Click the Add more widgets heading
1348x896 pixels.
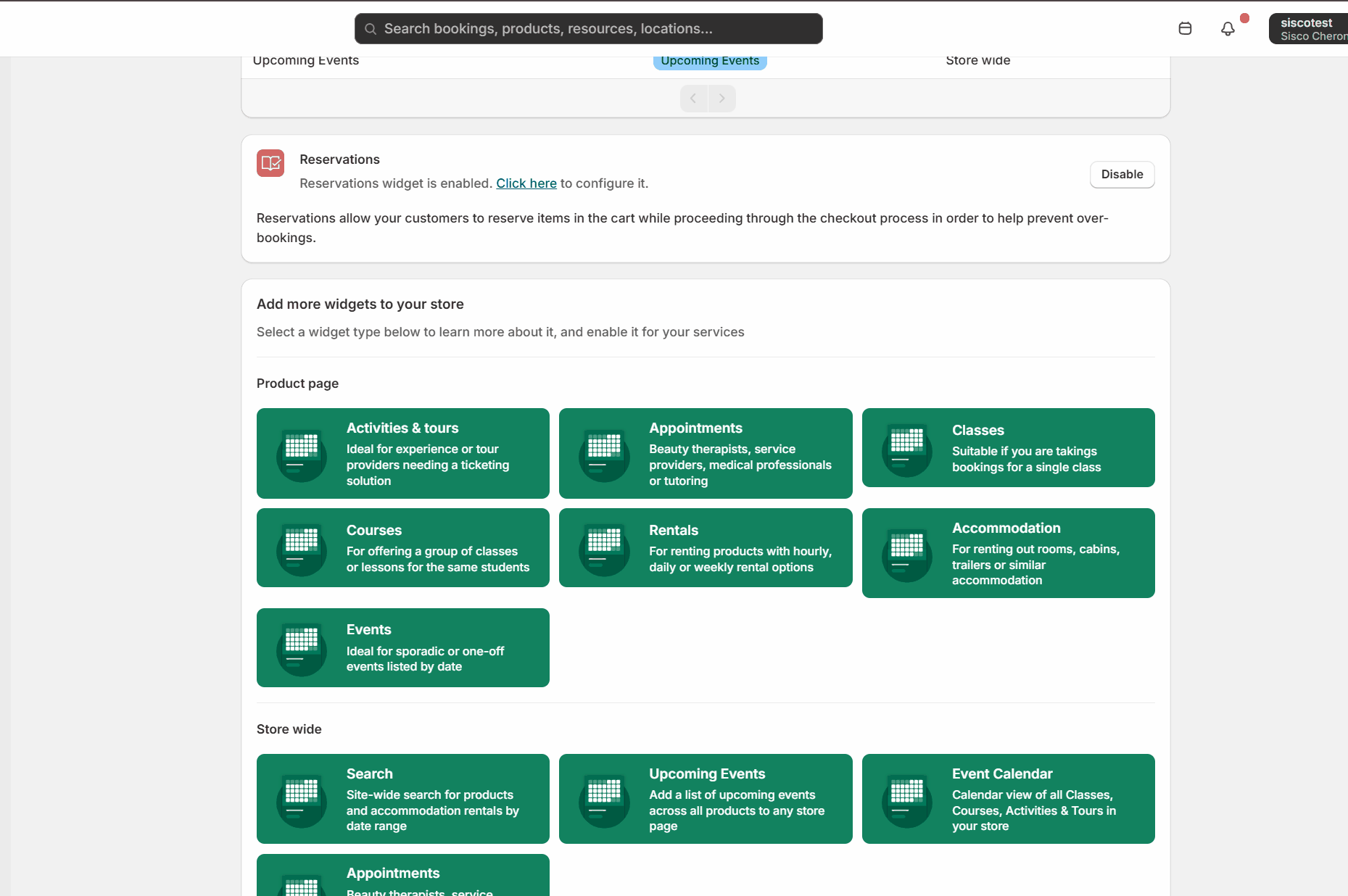360,304
